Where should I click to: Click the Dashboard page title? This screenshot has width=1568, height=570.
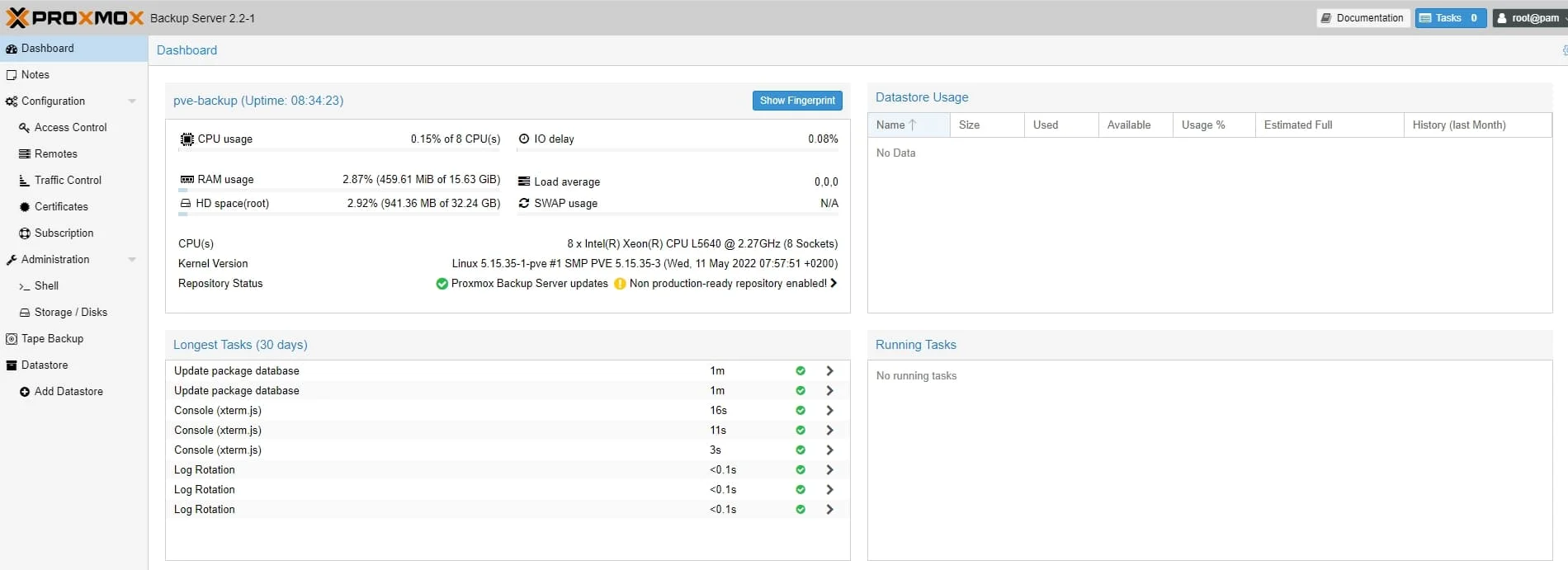[187, 50]
